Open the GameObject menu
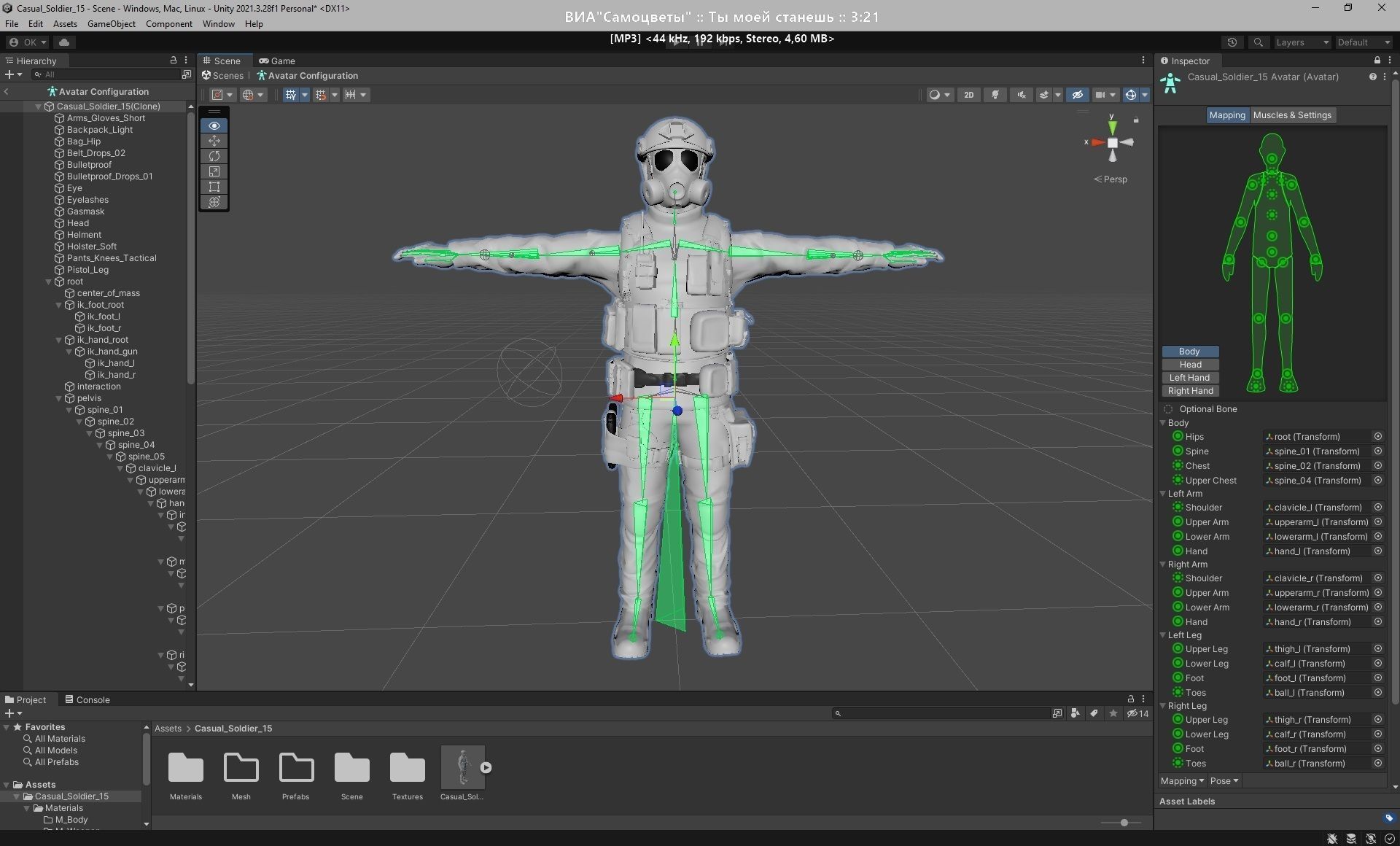 point(111,23)
